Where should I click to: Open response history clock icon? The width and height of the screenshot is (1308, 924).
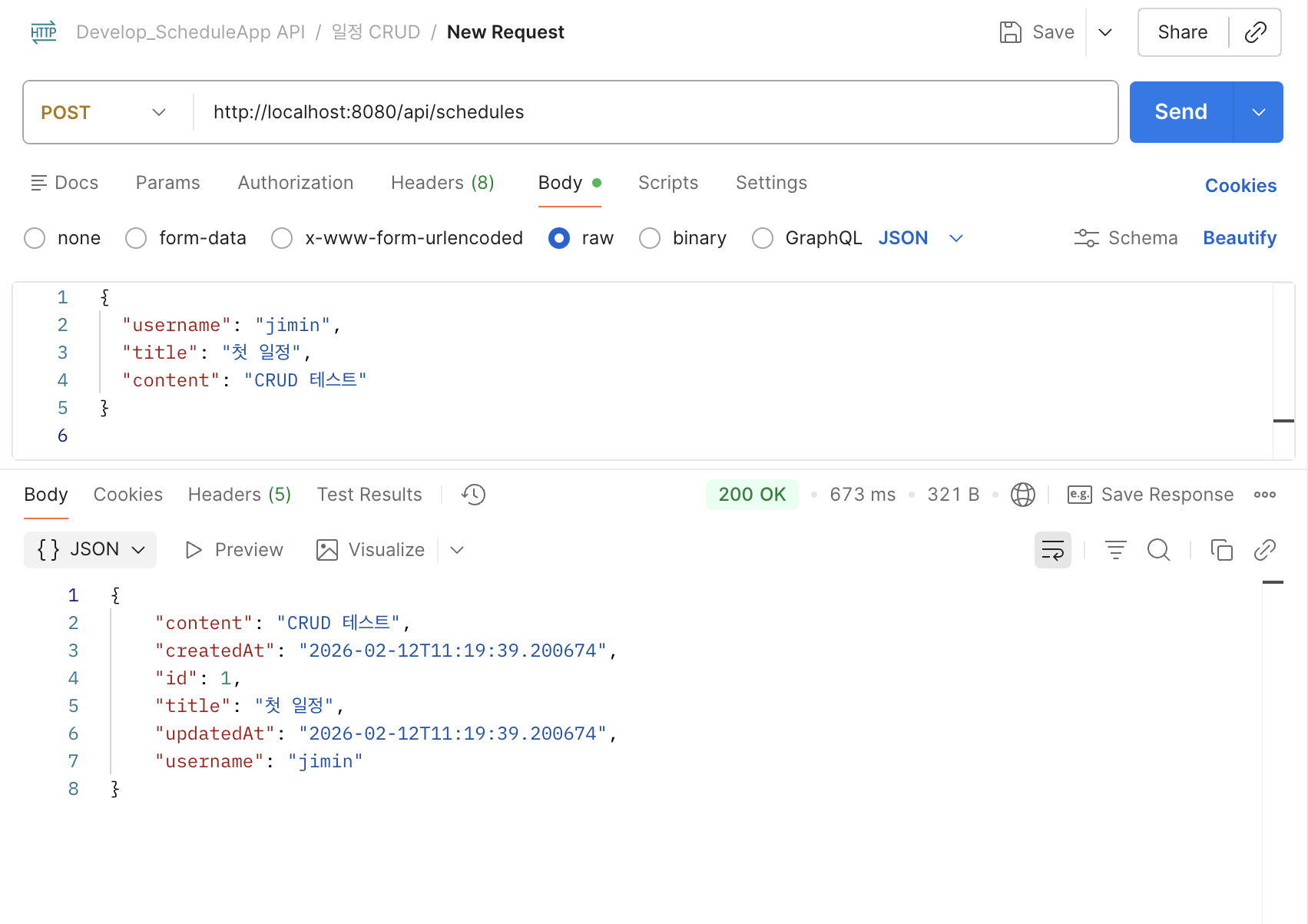(473, 495)
